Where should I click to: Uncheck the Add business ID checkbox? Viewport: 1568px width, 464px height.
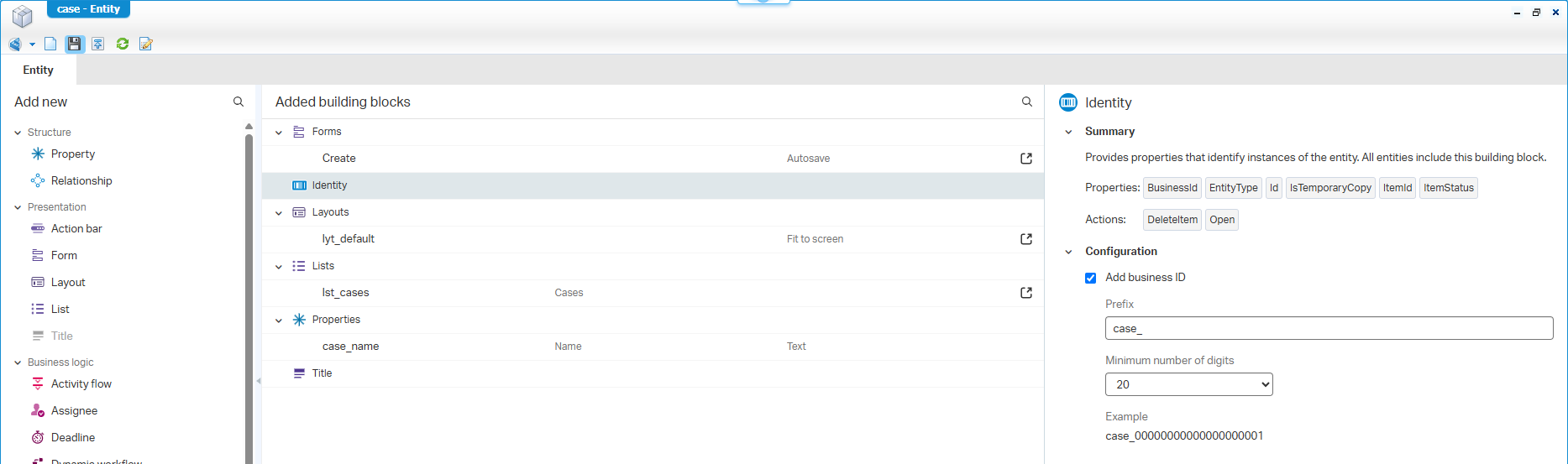pos(1090,278)
